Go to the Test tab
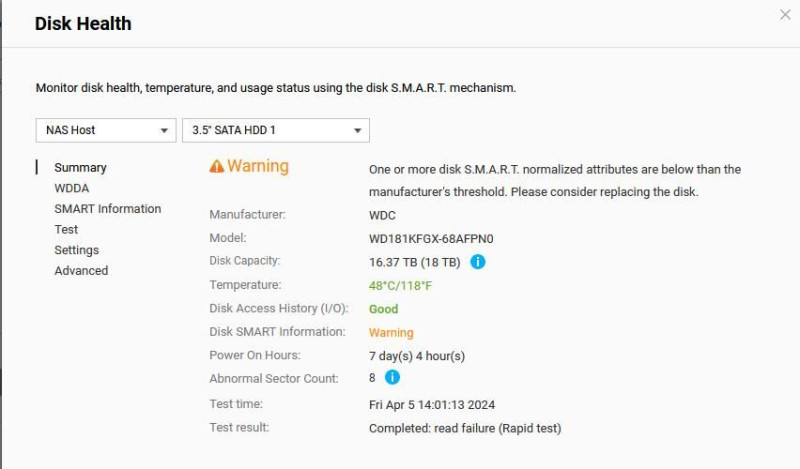Image resolution: width=800 pixels, height=469 pixels. click(x=66, y=230)
